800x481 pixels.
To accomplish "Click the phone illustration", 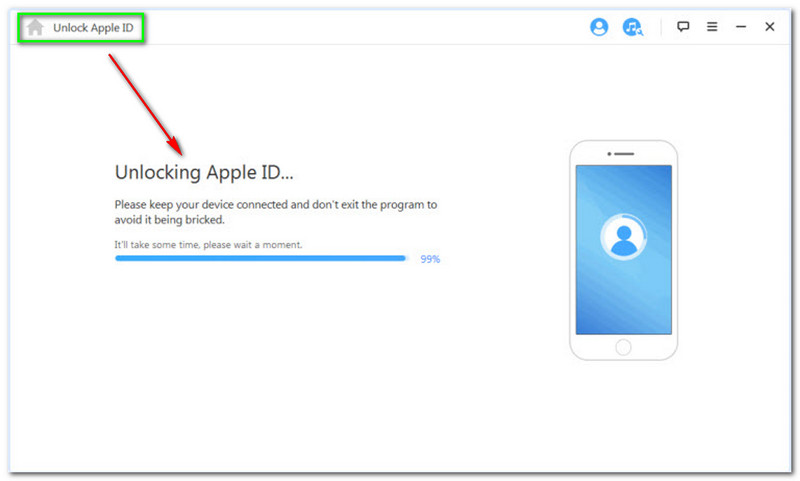I will 623,250.
